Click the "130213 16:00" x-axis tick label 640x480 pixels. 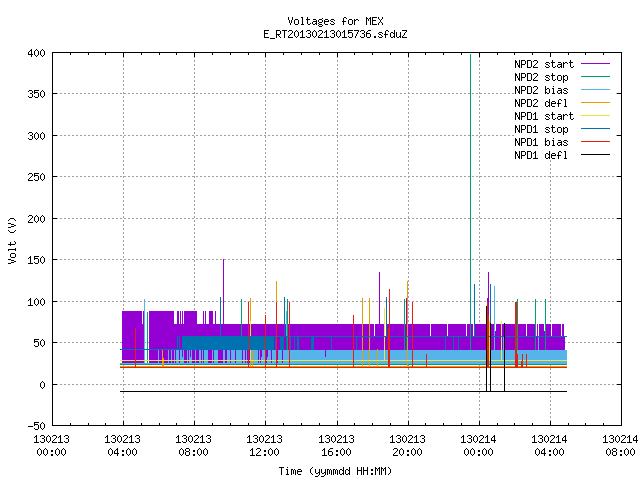click(336, 446)
